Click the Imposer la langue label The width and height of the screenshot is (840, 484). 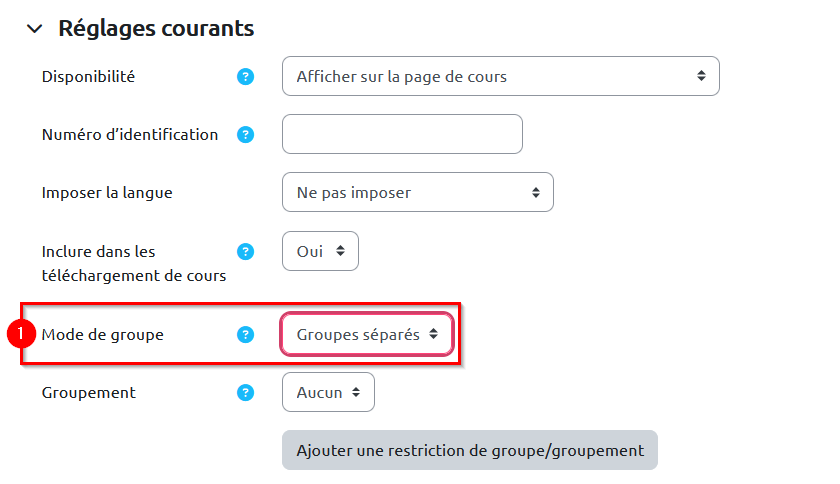107,193
